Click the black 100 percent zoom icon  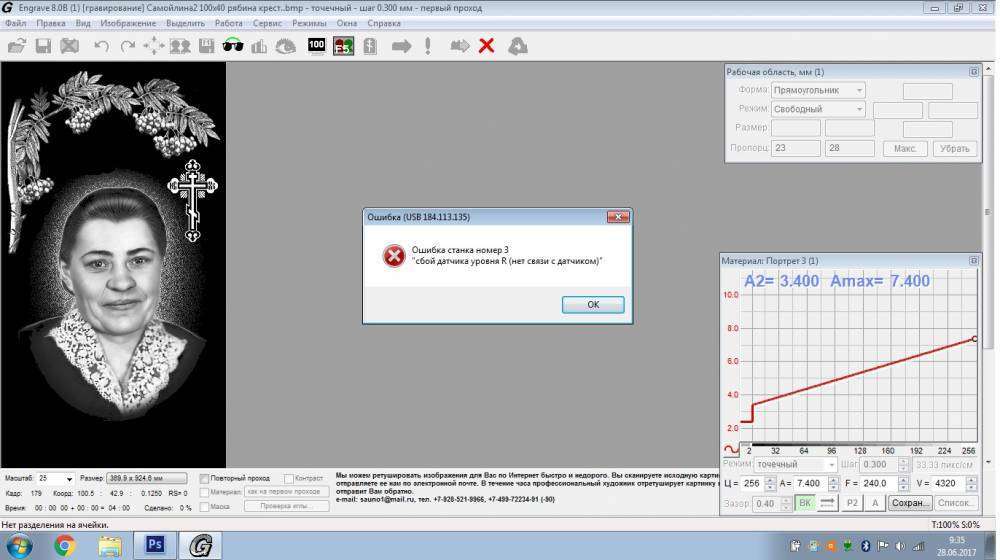click(x=316, y=45)
